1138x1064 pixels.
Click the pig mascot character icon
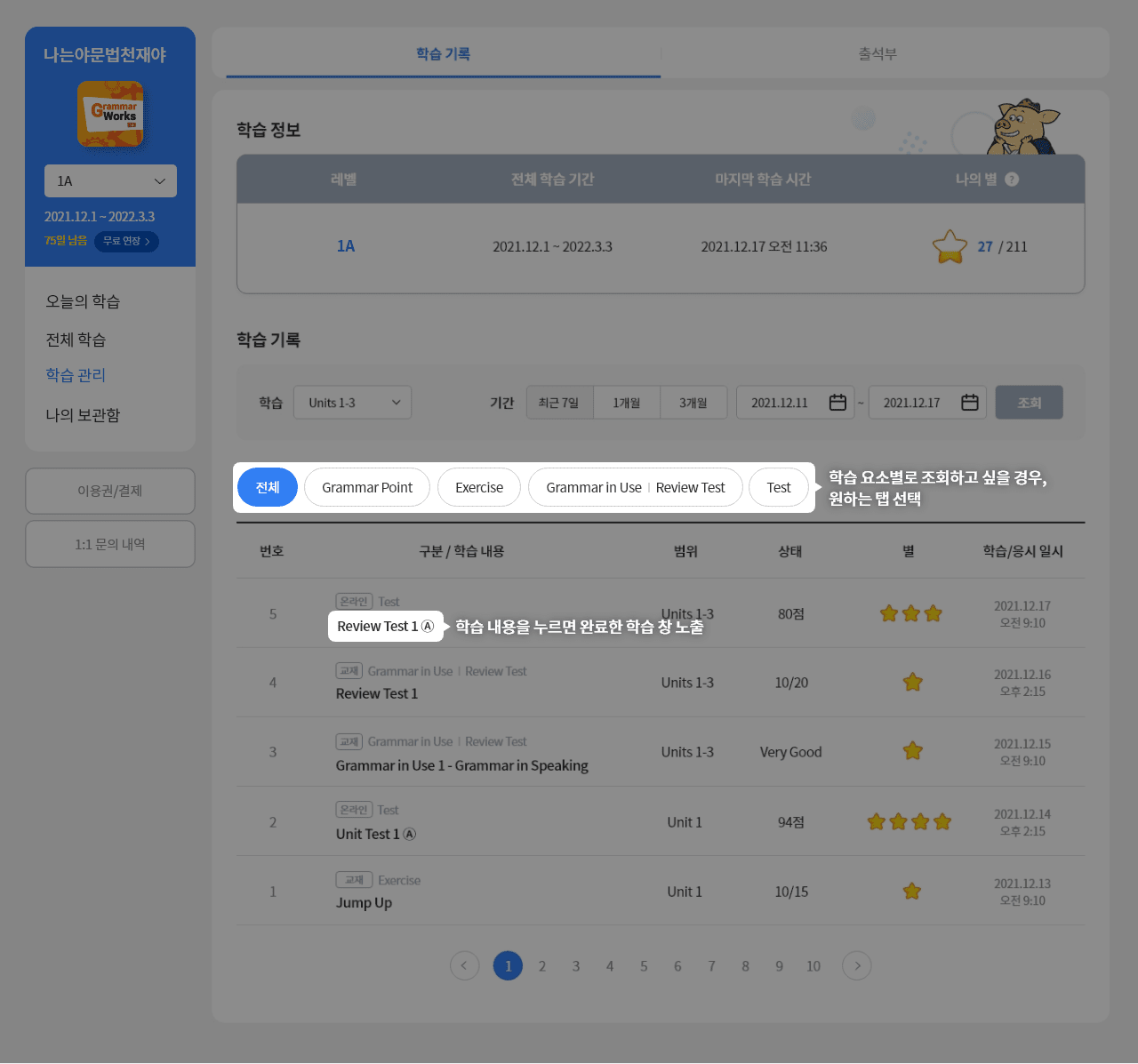(x=1023, y=126)
